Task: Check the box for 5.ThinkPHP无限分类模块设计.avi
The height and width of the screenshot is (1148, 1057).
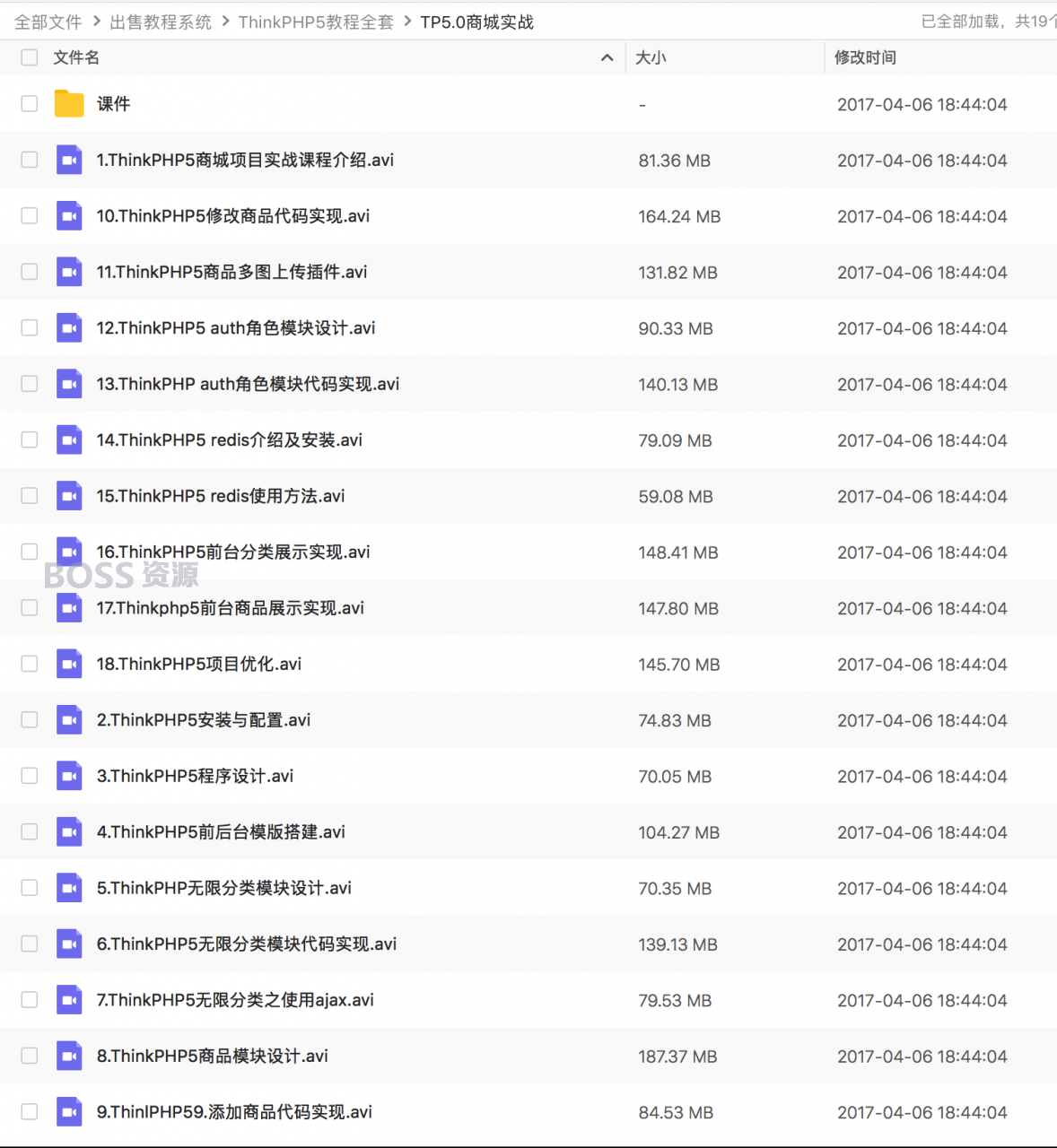Action: pyautogui.click(x=30, y=888)
